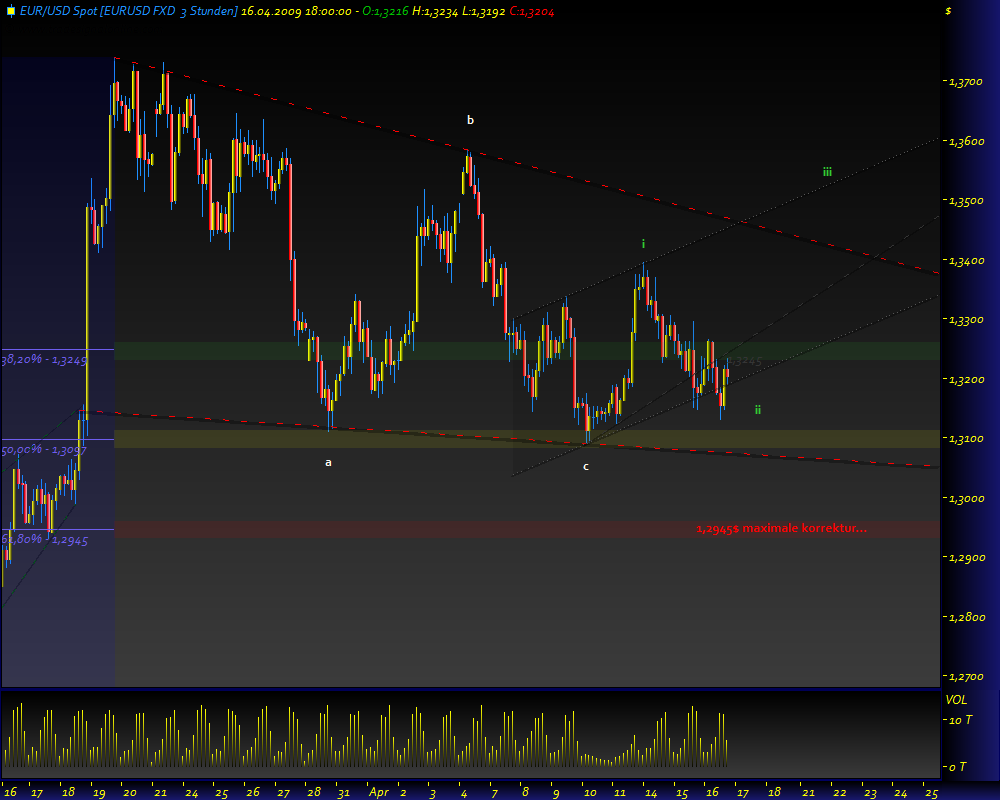Click the 'Apr' label on the time axis
The width and height of the screenshot is (1000, 800).
click(x=378, y=790)
